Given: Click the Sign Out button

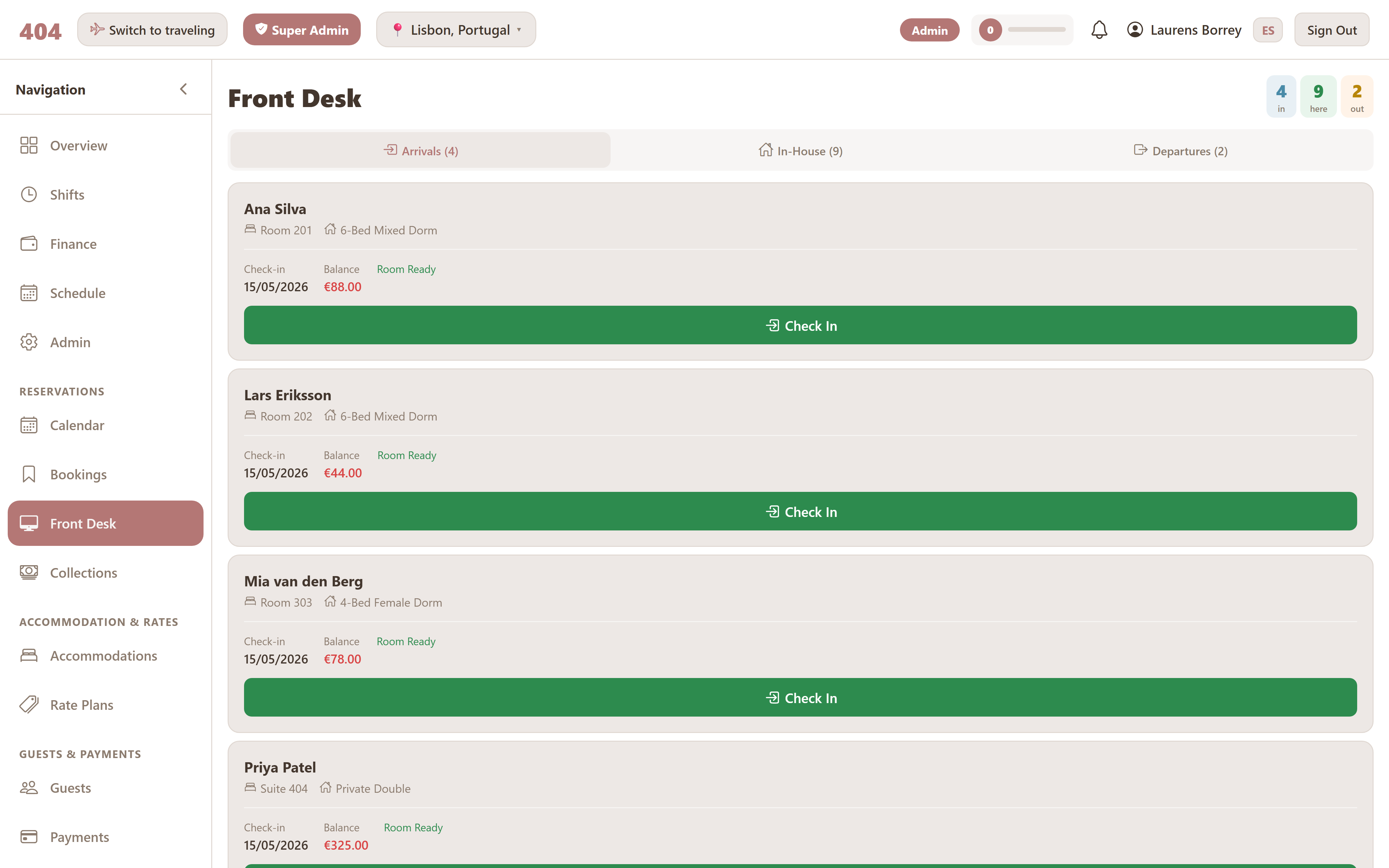Looking at the screenshot, I should (x=1331, y=30).
